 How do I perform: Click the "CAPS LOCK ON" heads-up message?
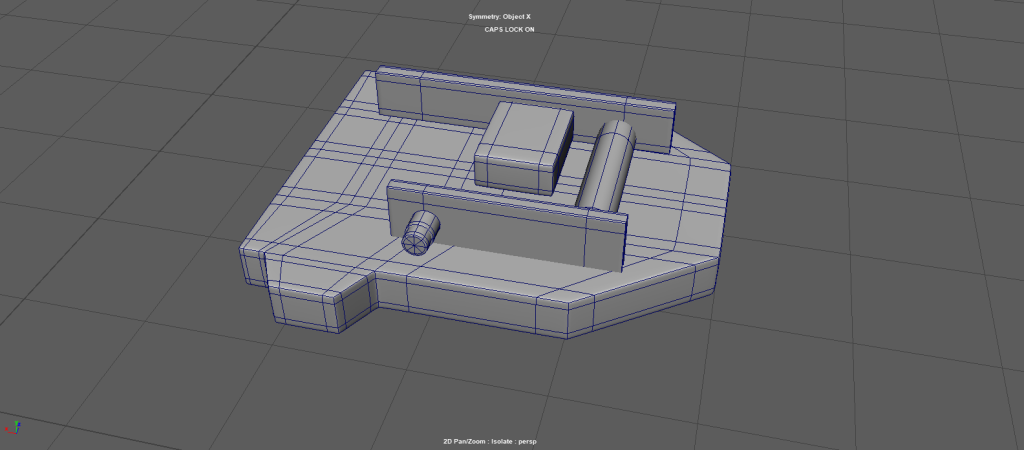point(509,29)
